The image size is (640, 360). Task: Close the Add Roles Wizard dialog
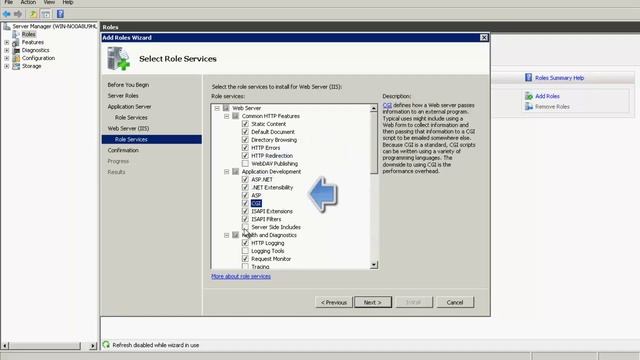[x=484, y=38]
